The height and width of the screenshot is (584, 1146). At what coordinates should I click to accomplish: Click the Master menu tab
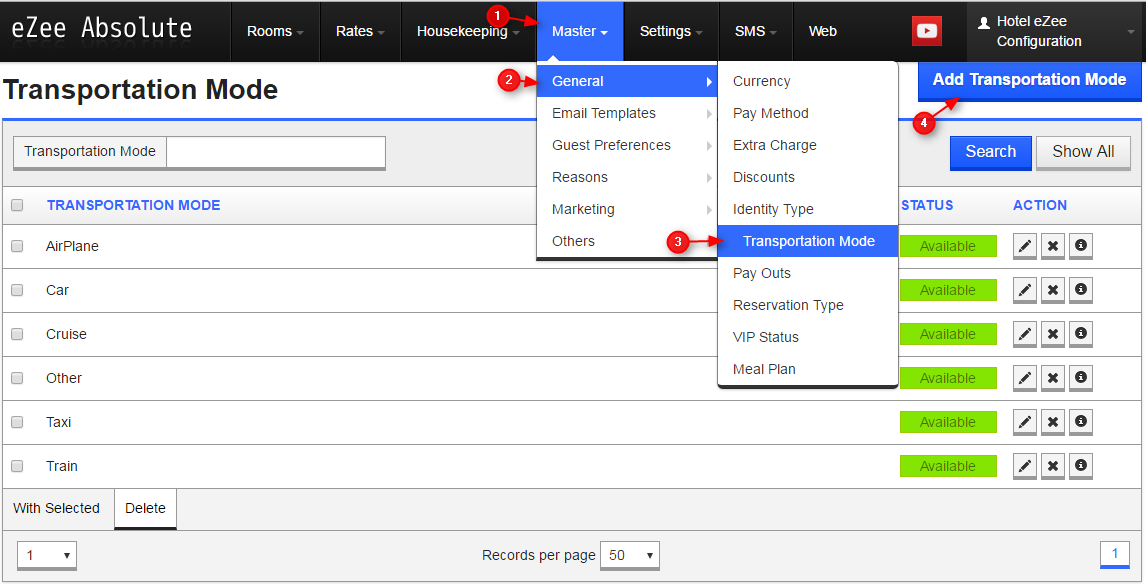tap(580, 31)
